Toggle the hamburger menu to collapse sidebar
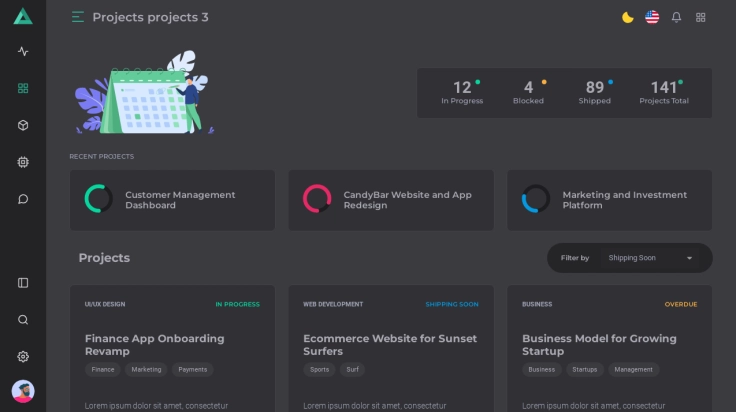Screen dimensions: 736x412 pos(78,17)
